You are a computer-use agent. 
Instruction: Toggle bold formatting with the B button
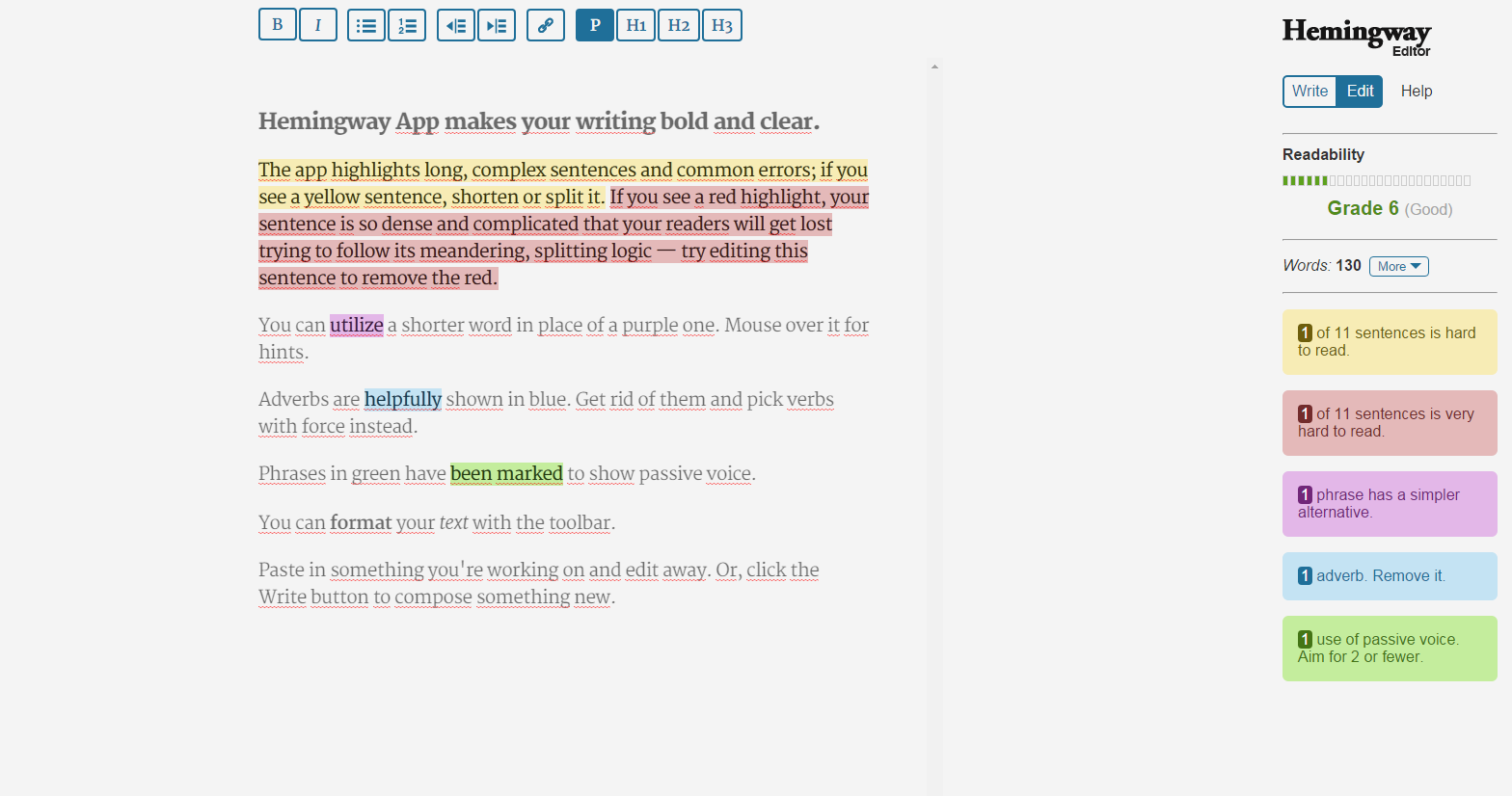(x=278, y=25)
